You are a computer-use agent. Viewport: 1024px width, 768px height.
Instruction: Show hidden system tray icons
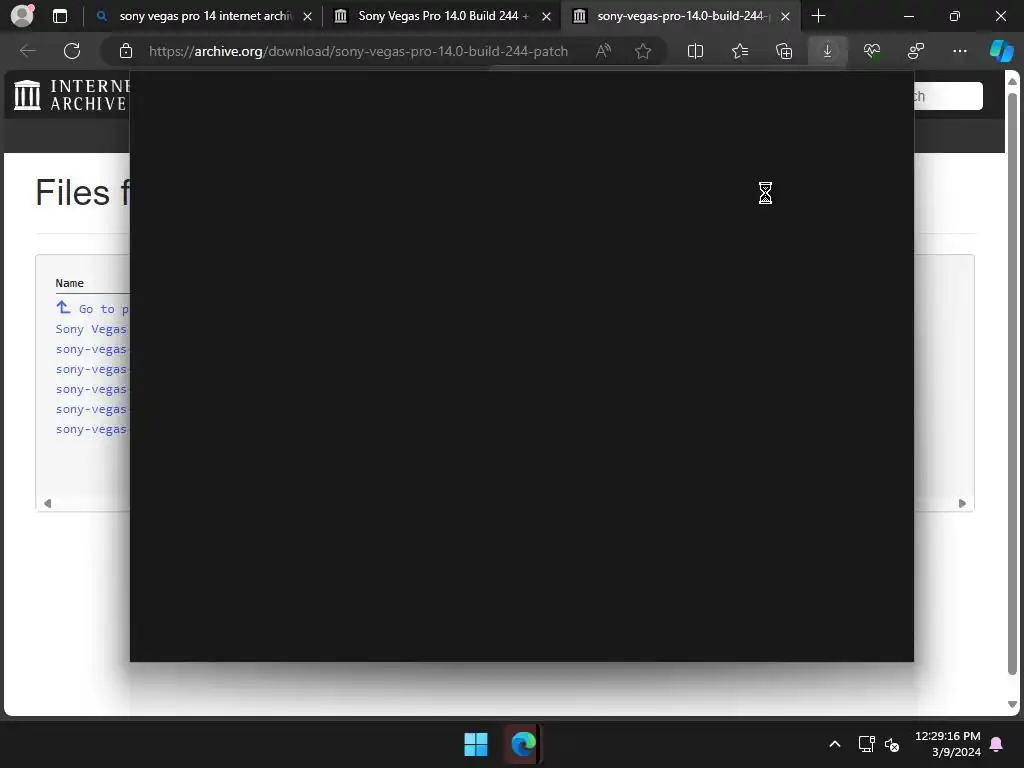835,744
